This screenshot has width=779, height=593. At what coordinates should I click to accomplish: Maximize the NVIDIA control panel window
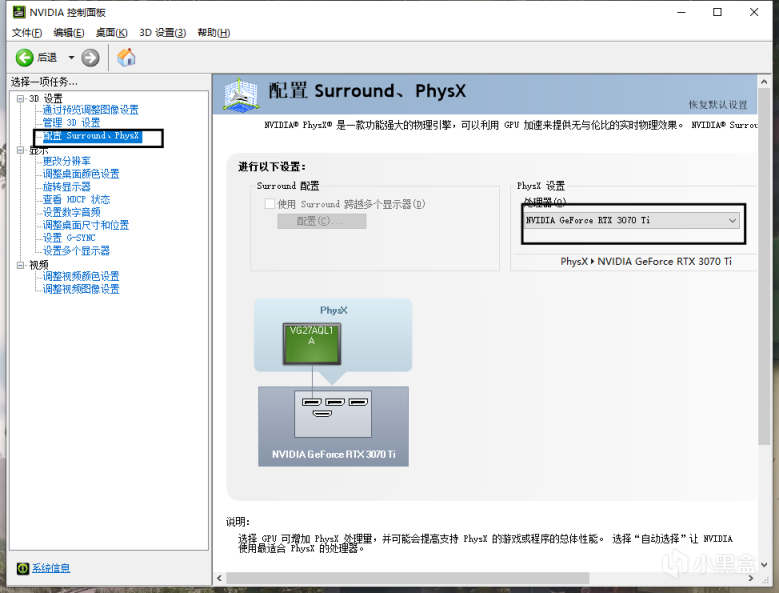tap(717, 12)
